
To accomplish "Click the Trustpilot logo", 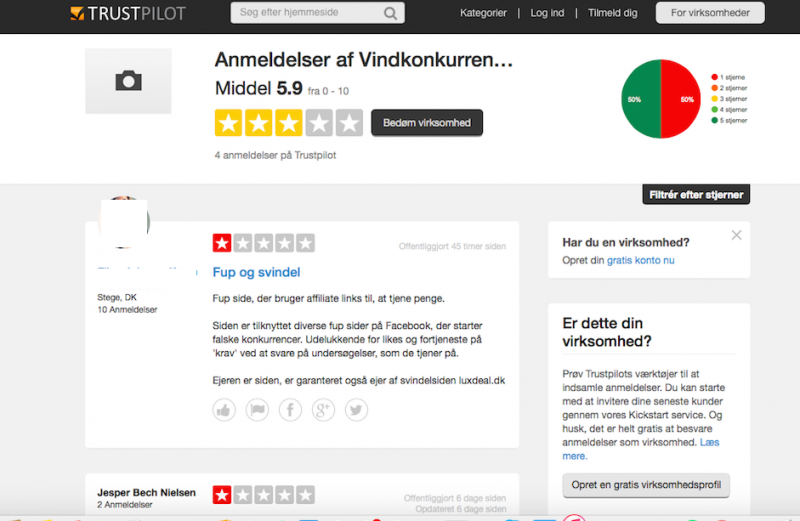I will pos(128,13).
